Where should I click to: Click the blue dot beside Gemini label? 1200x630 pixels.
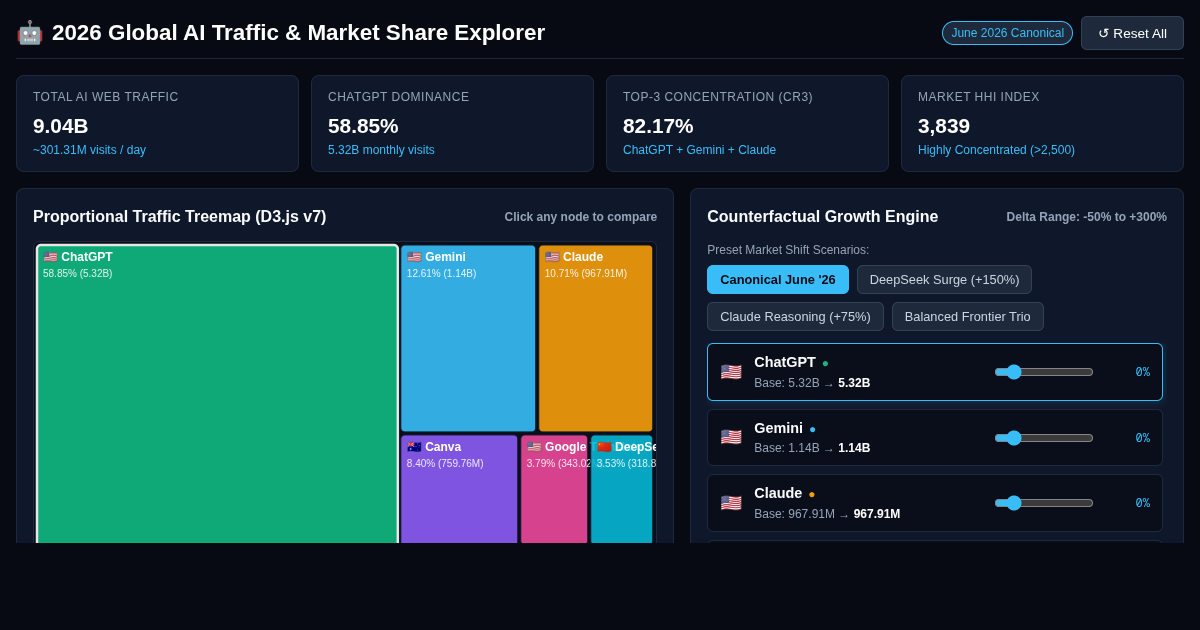coord(812,429)
